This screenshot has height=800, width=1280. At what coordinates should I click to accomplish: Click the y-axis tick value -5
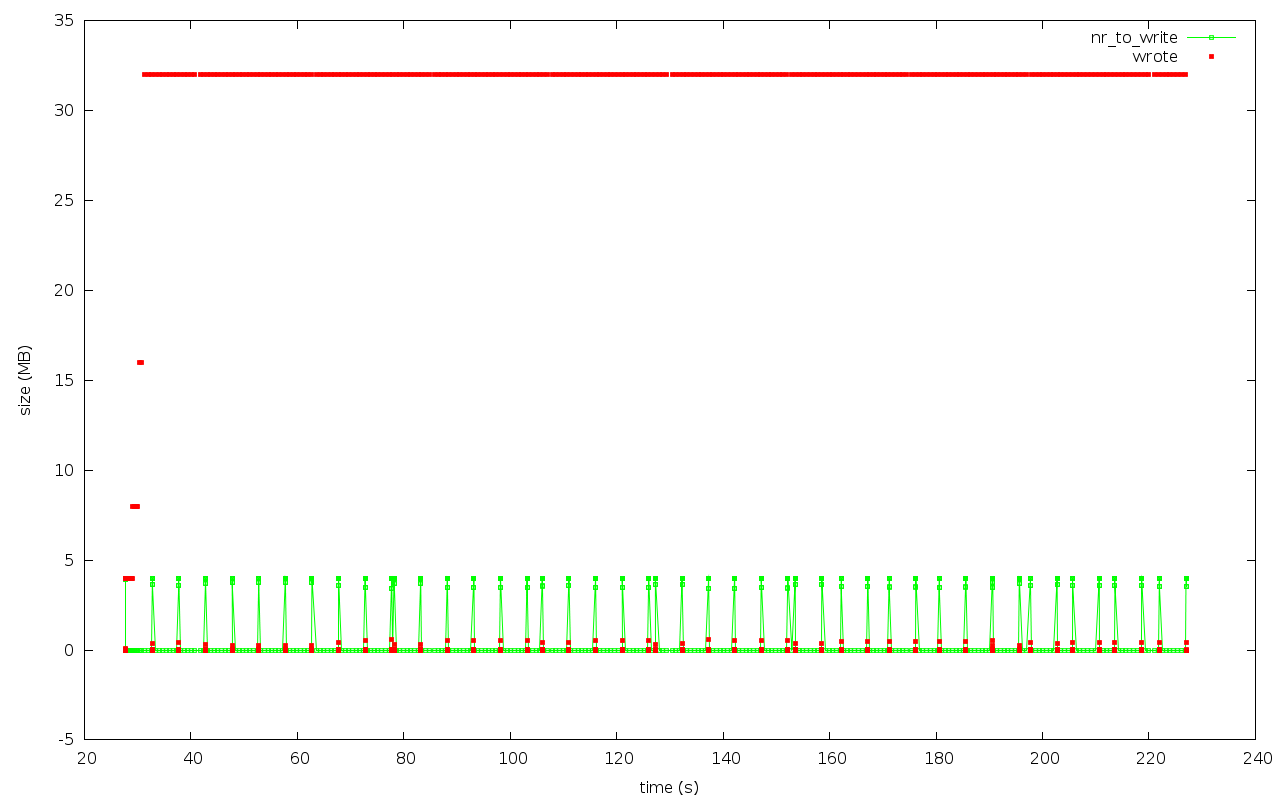[x=68, y=740]
